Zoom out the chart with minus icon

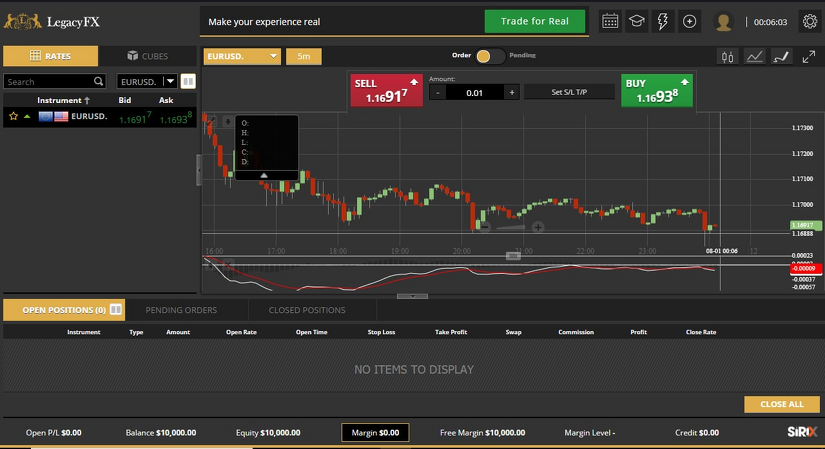coord(485,227)
